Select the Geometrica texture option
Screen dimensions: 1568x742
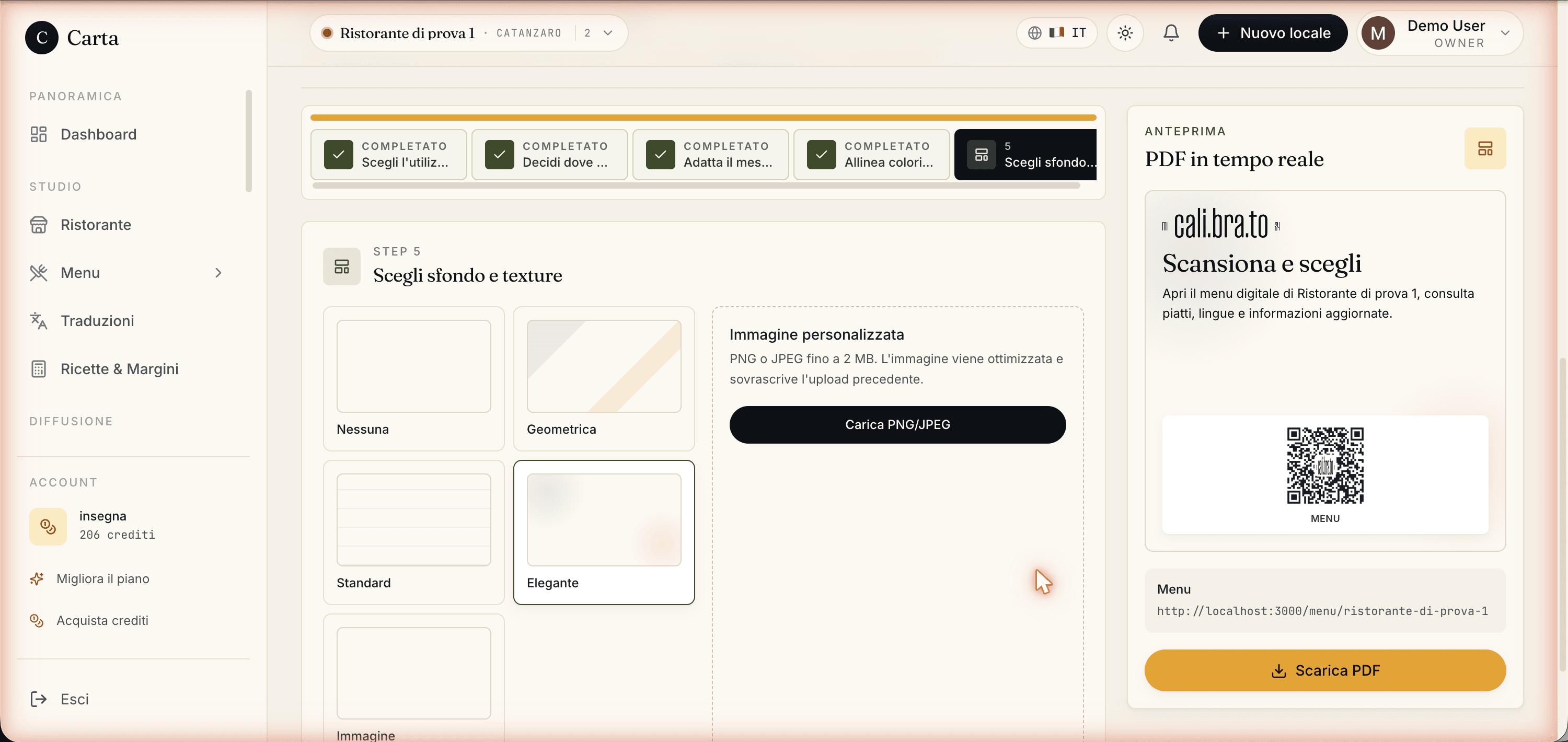604,379
